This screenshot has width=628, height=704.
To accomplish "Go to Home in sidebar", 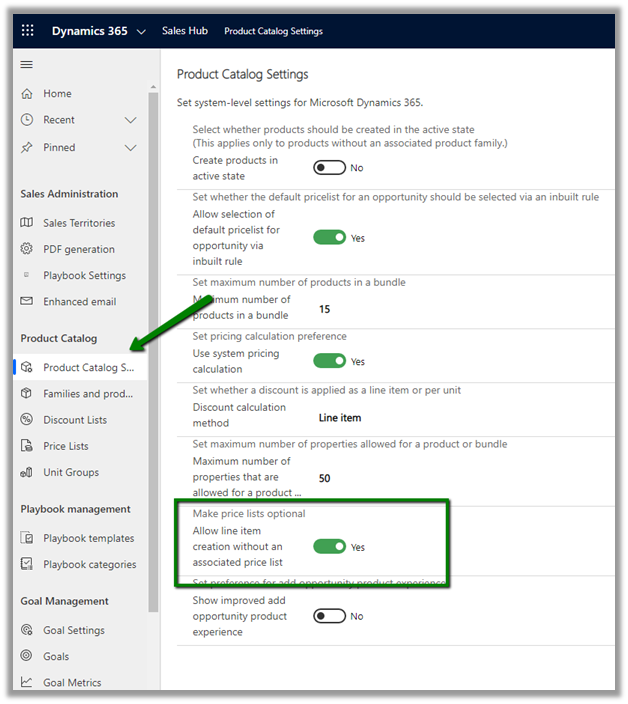I will click(57, 93).
